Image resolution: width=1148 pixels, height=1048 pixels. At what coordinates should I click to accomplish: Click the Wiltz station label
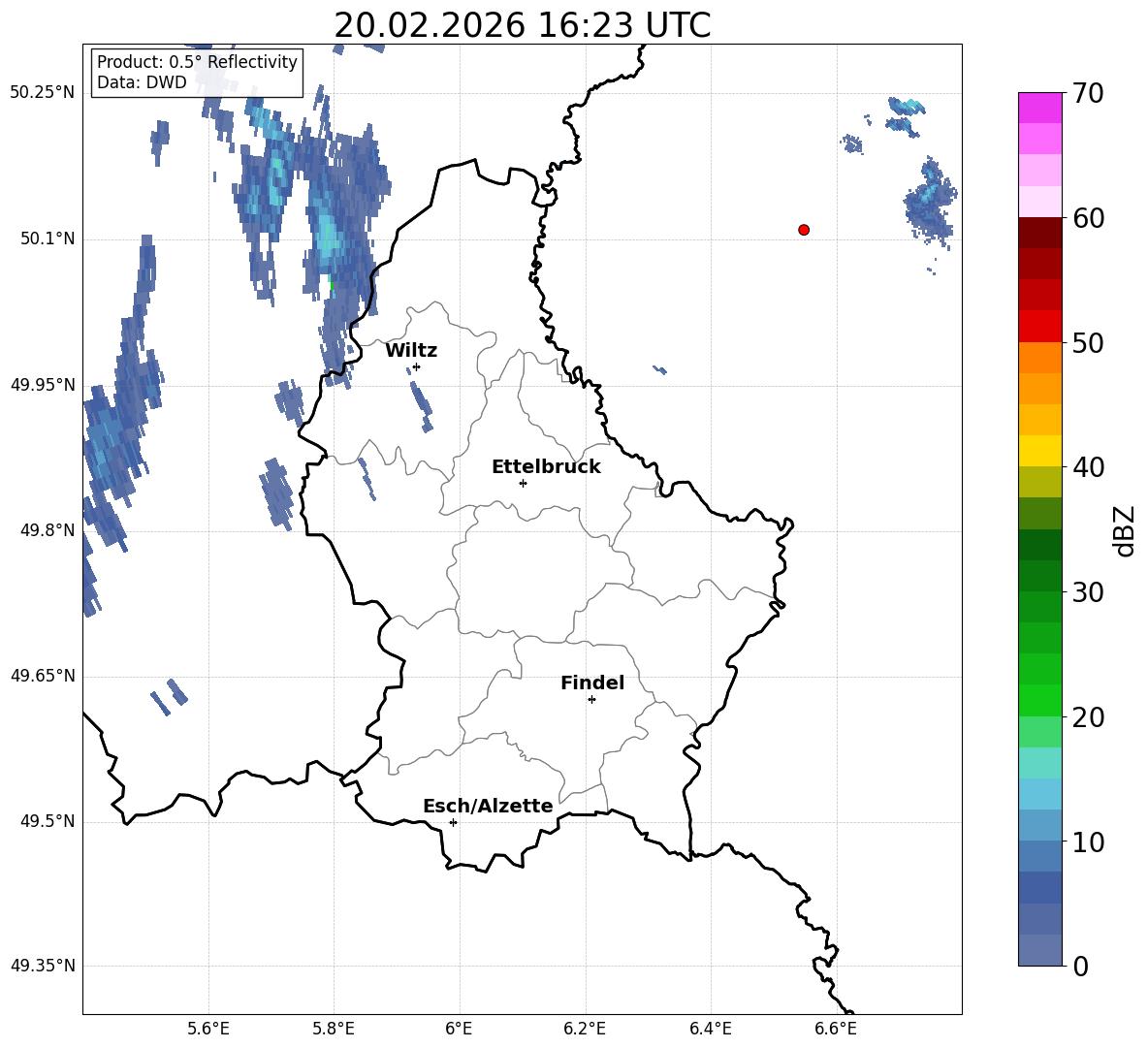tap(411, 351)
